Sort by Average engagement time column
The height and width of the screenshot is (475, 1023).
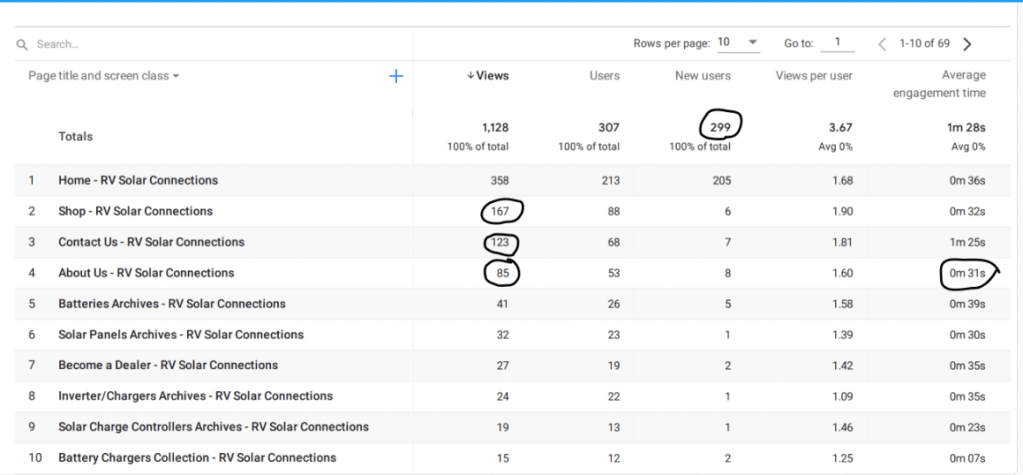939,84
